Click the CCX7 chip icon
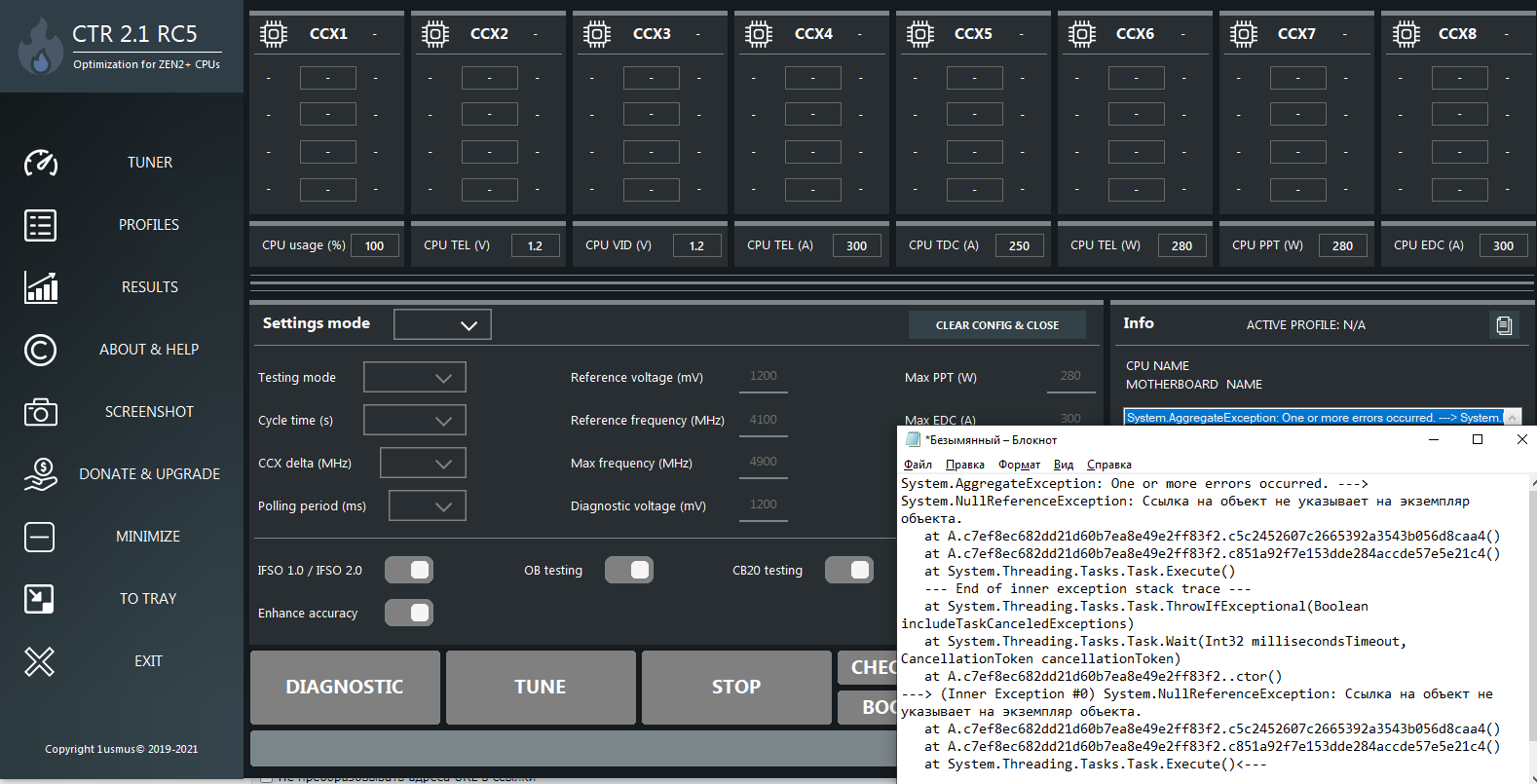This screenshot has height=784, width=1537. 1244,34
